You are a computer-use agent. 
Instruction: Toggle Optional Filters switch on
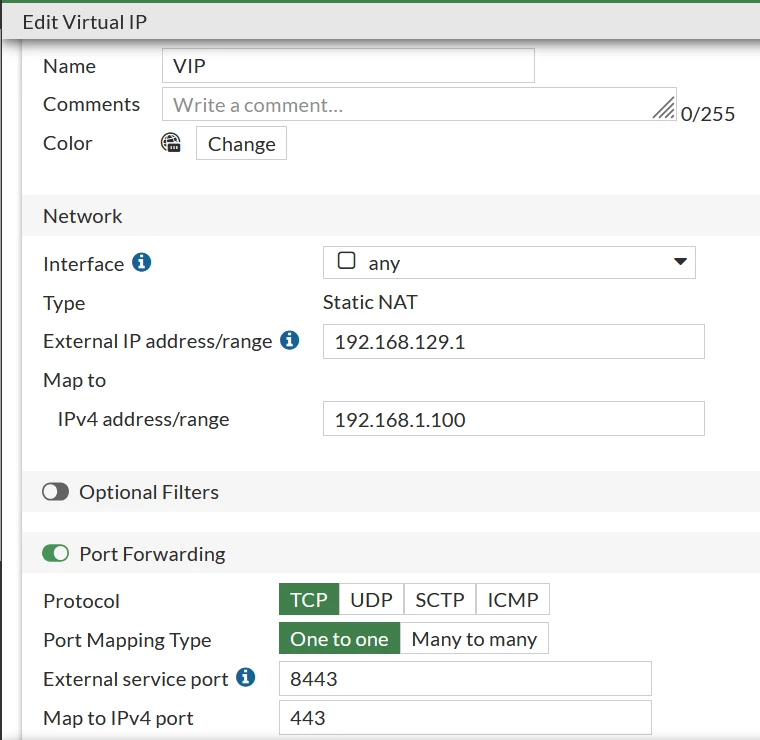coord(55,492)
